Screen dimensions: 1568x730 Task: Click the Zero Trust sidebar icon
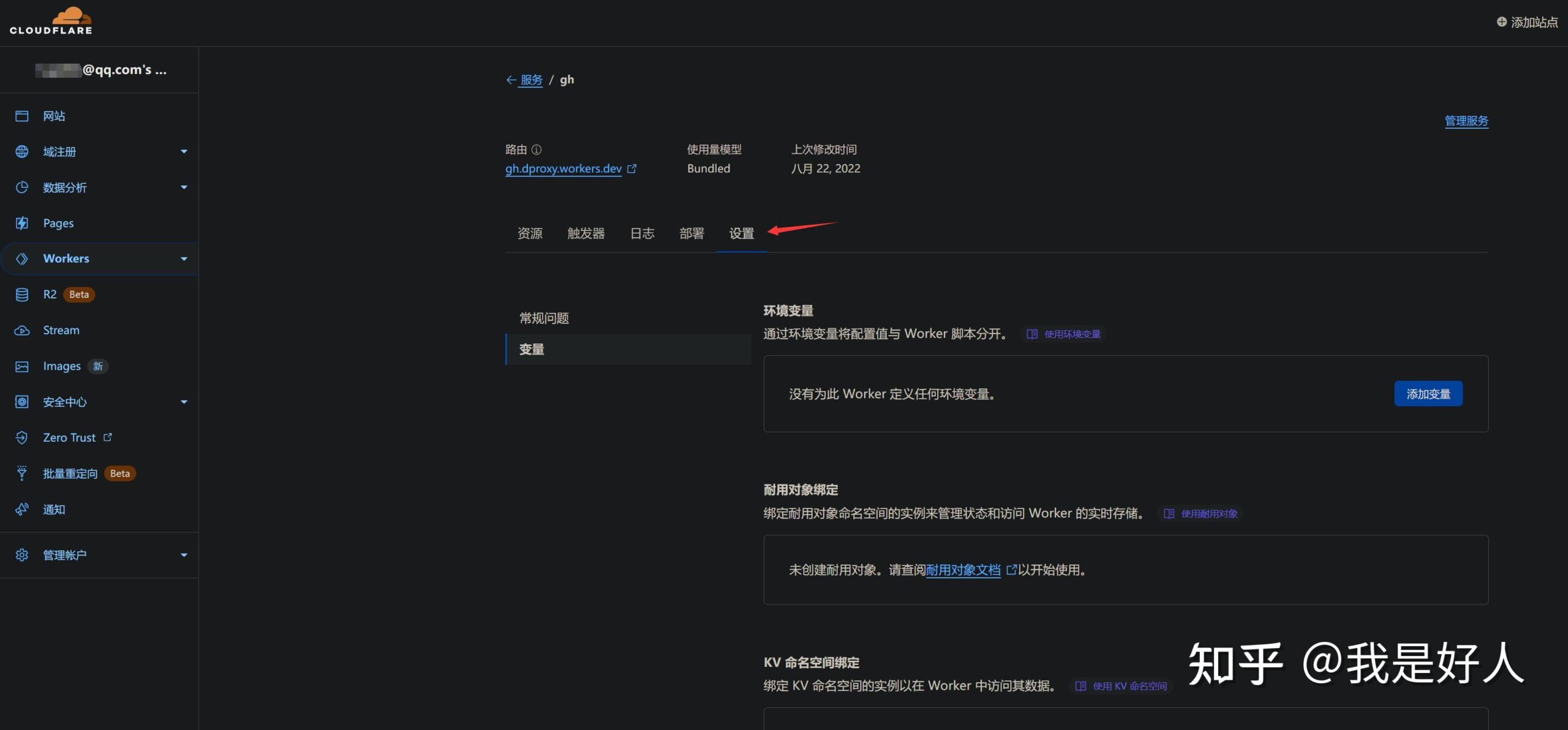point(23,437)
